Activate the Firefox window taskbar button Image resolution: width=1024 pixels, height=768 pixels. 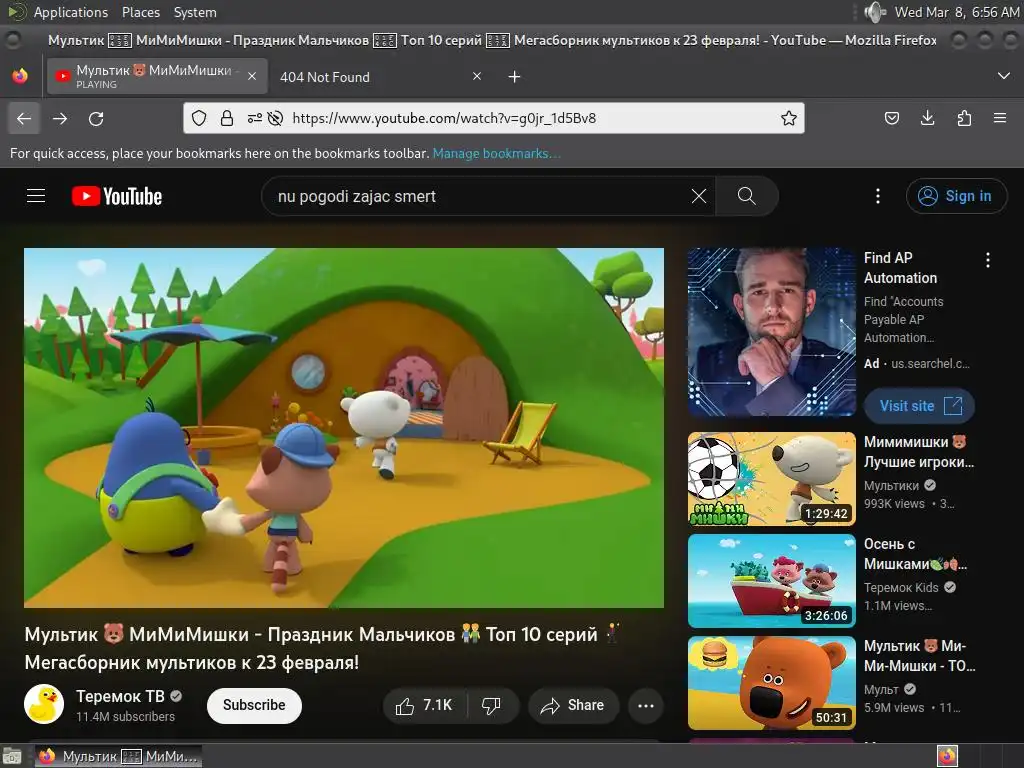pyautogui.click(x=118, y=756)
